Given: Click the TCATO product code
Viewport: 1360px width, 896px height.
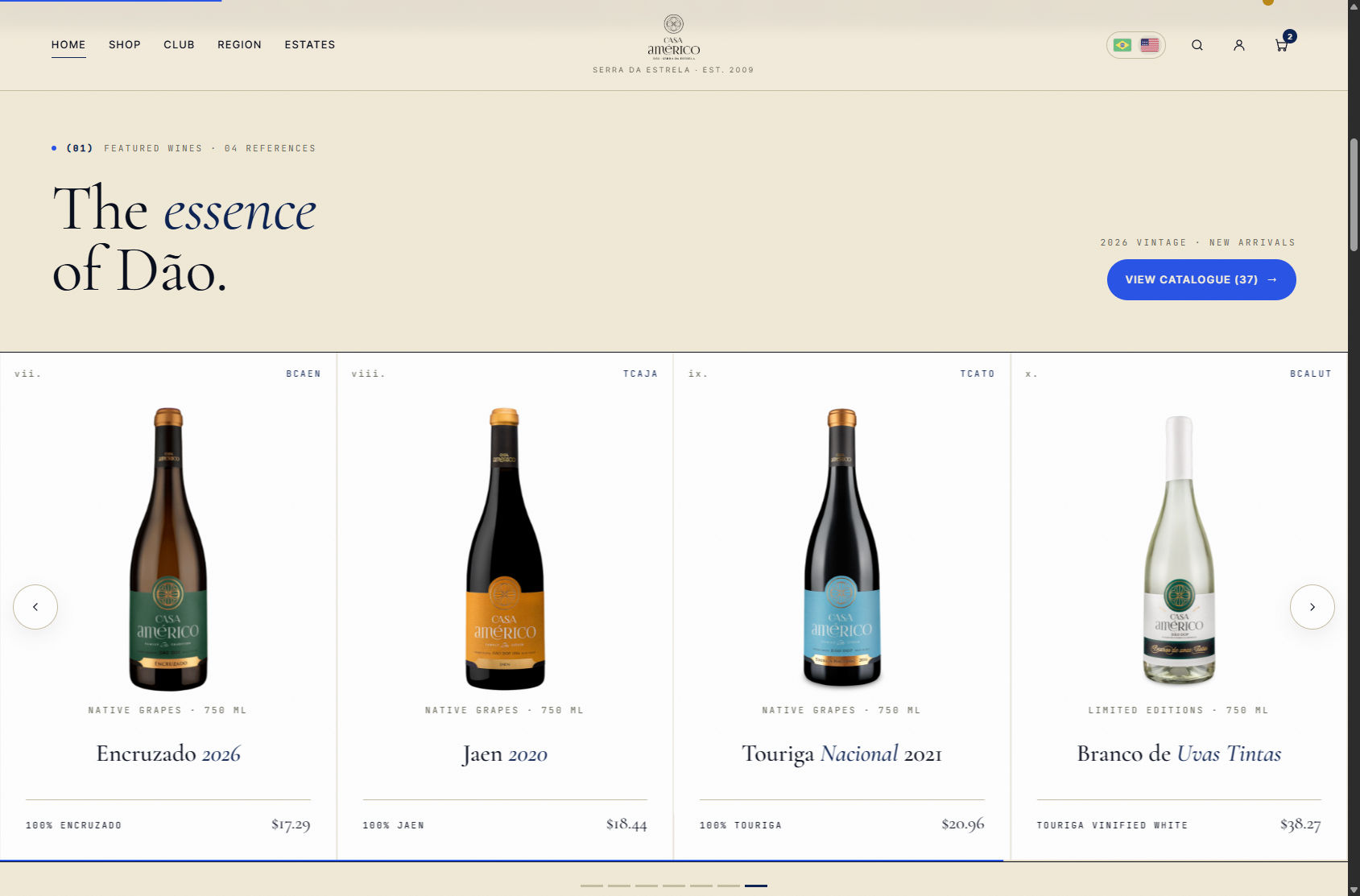Looking at the screenshot, I should click(x=978, y=374).
